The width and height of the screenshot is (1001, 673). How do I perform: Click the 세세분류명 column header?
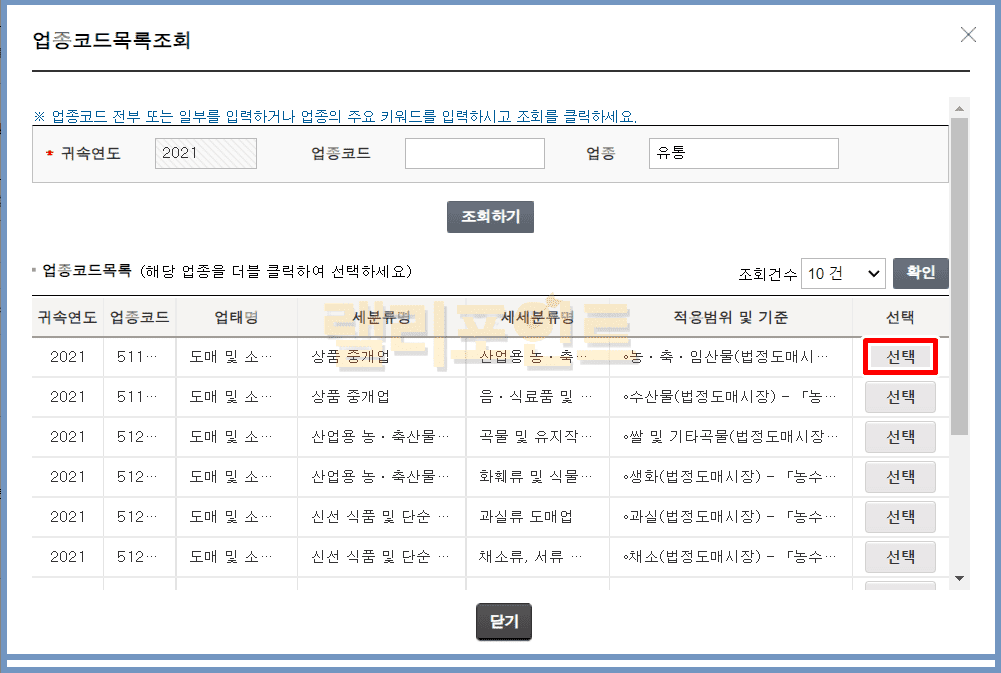tap(537, 318)
